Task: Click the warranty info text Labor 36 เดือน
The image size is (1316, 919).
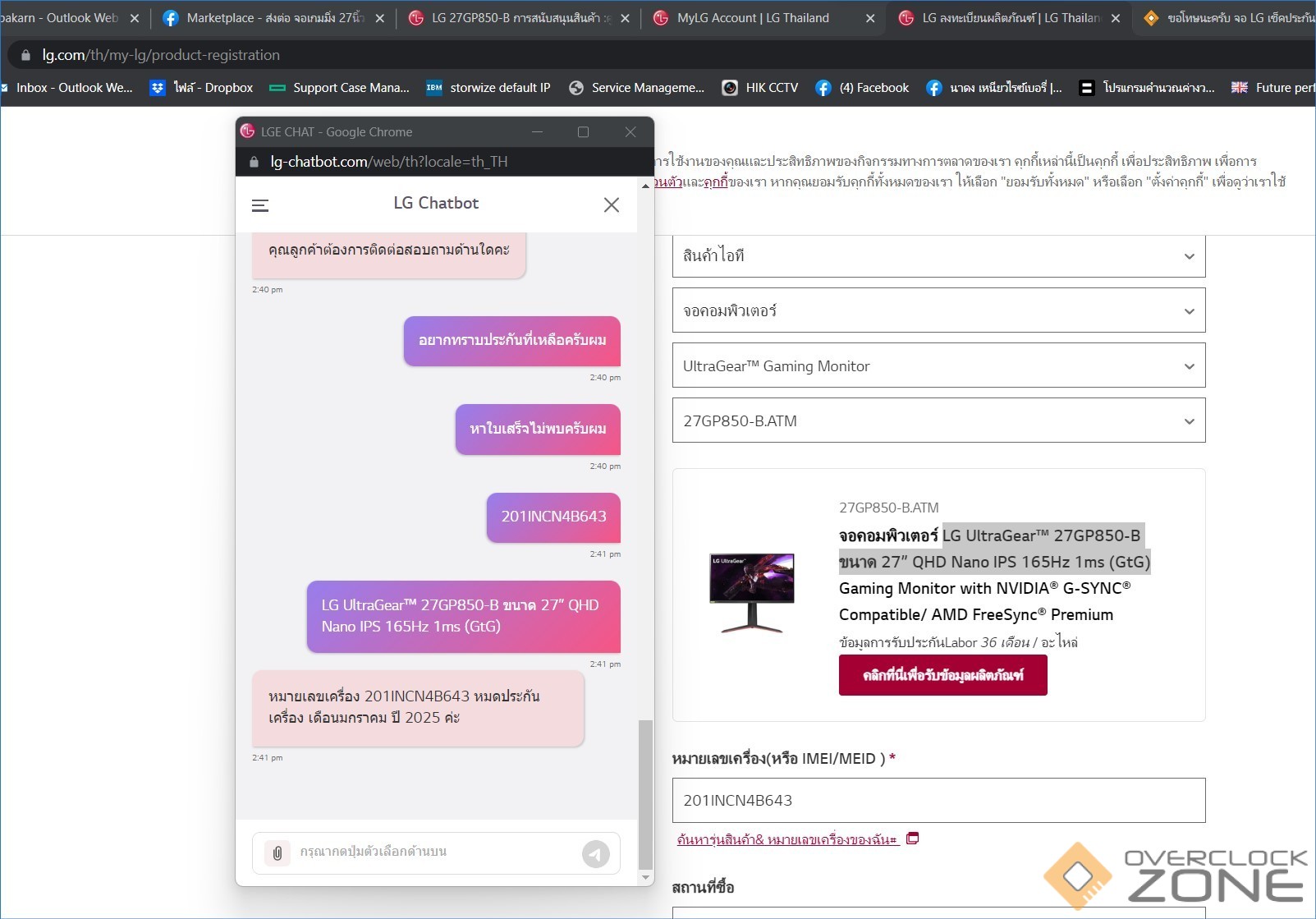Action: 958,642
